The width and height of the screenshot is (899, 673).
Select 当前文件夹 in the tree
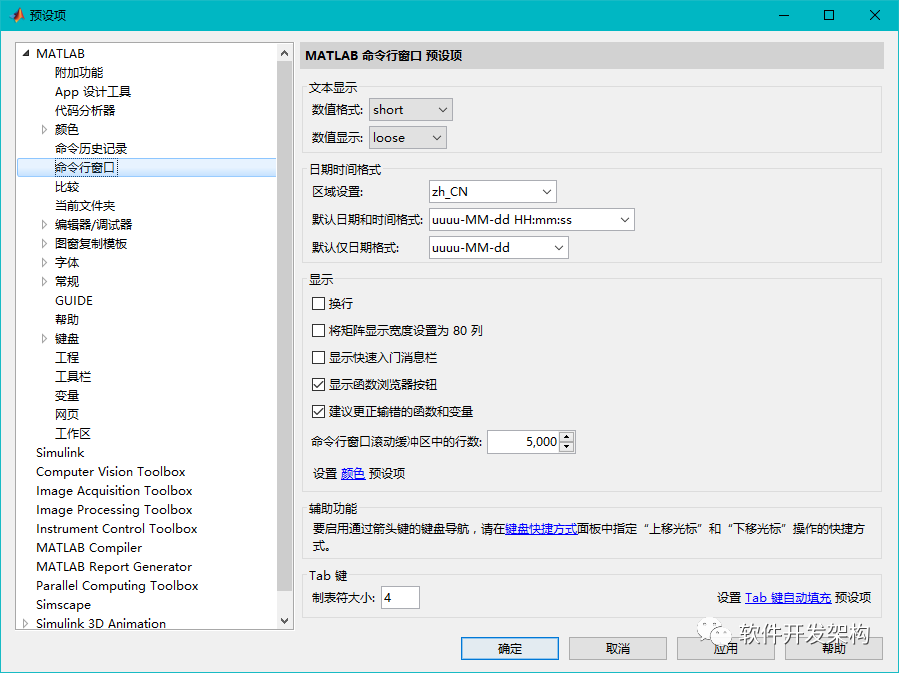(x=85, y=206)
